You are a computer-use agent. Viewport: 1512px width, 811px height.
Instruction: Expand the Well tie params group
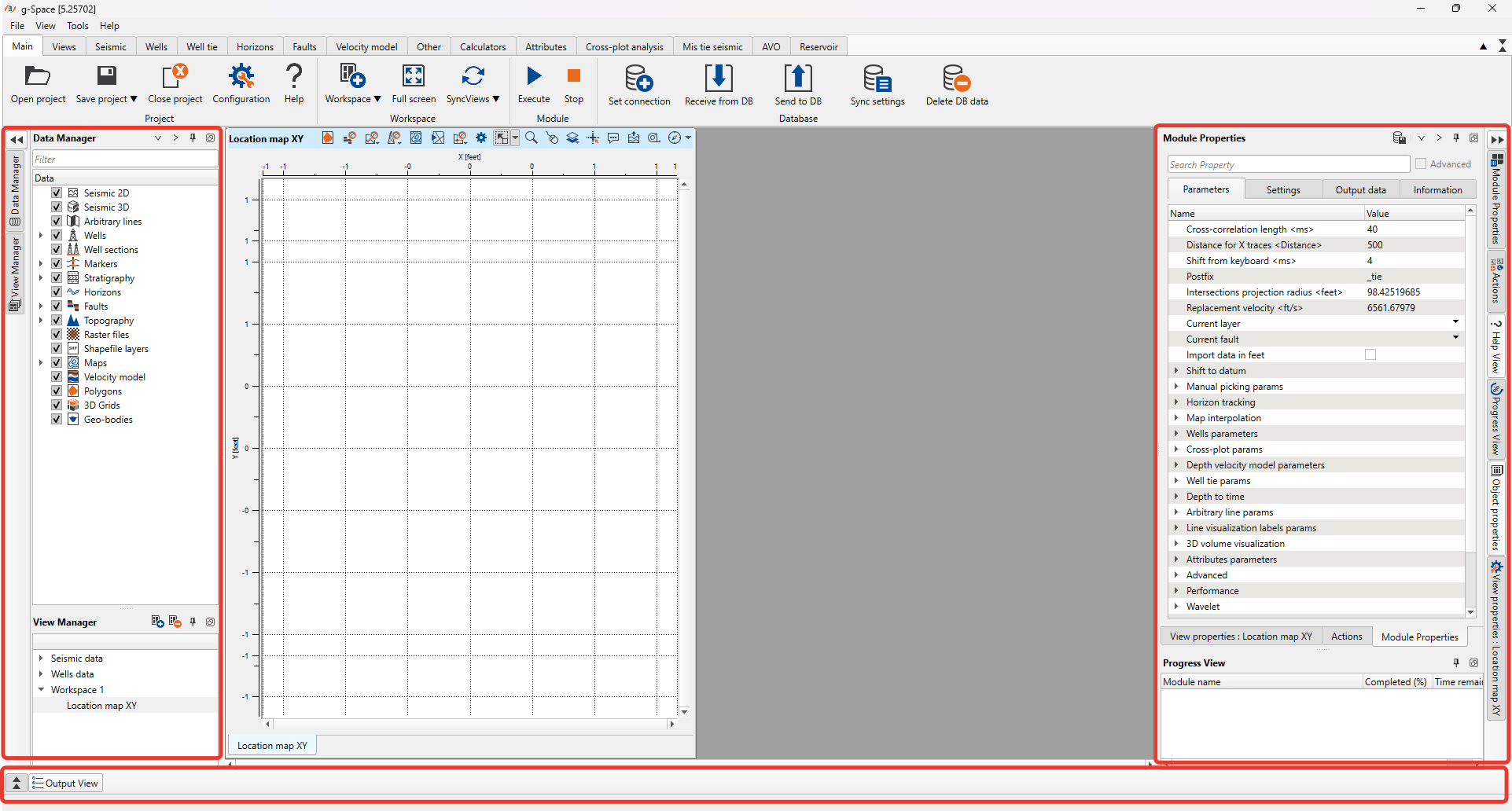pos(1176,481)
